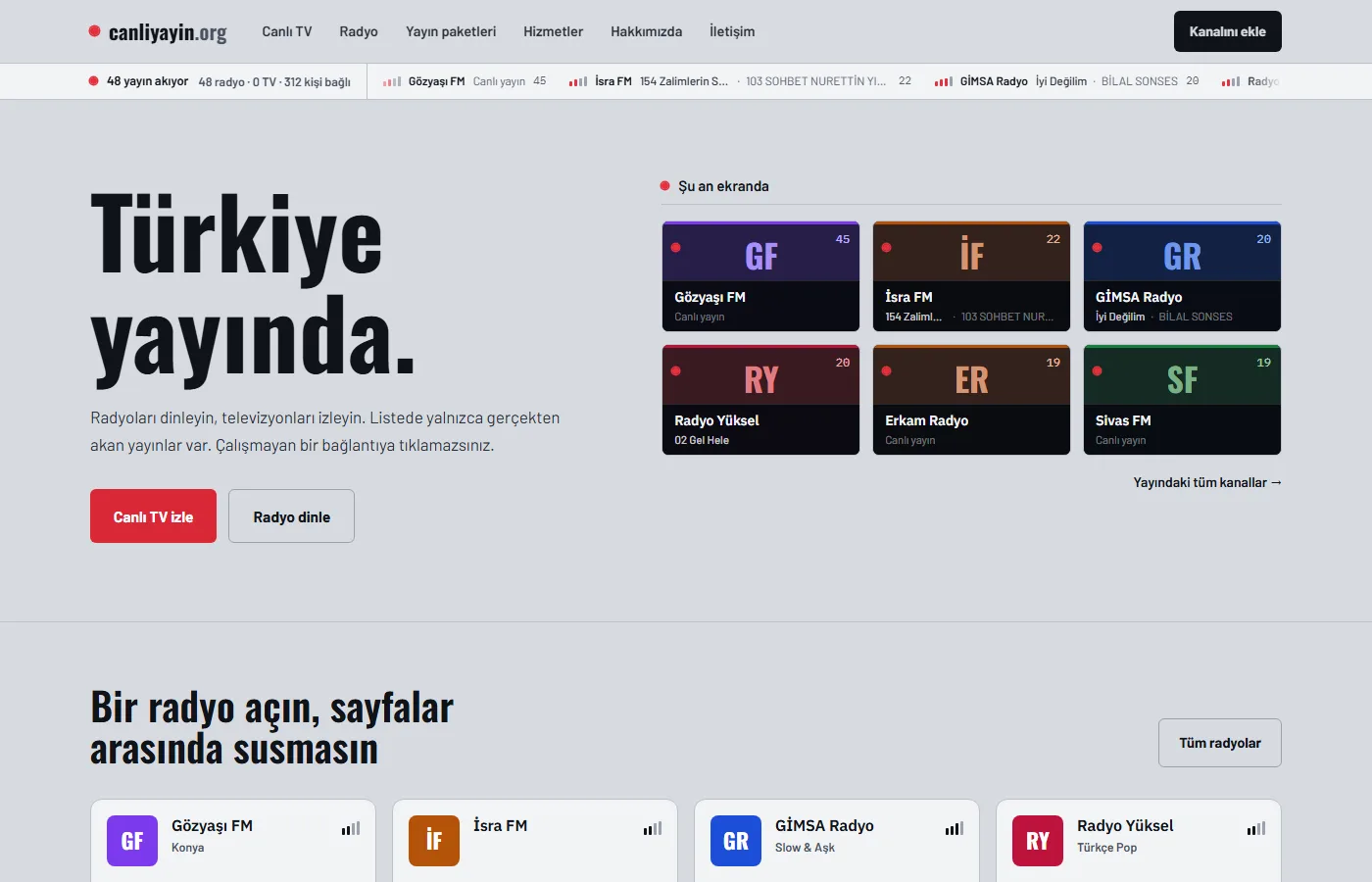This screenshot has width=1372, height=882.
Task: Click the purple GF icon next to Gözyaşı FM Konya
Action: pos(132,841)
